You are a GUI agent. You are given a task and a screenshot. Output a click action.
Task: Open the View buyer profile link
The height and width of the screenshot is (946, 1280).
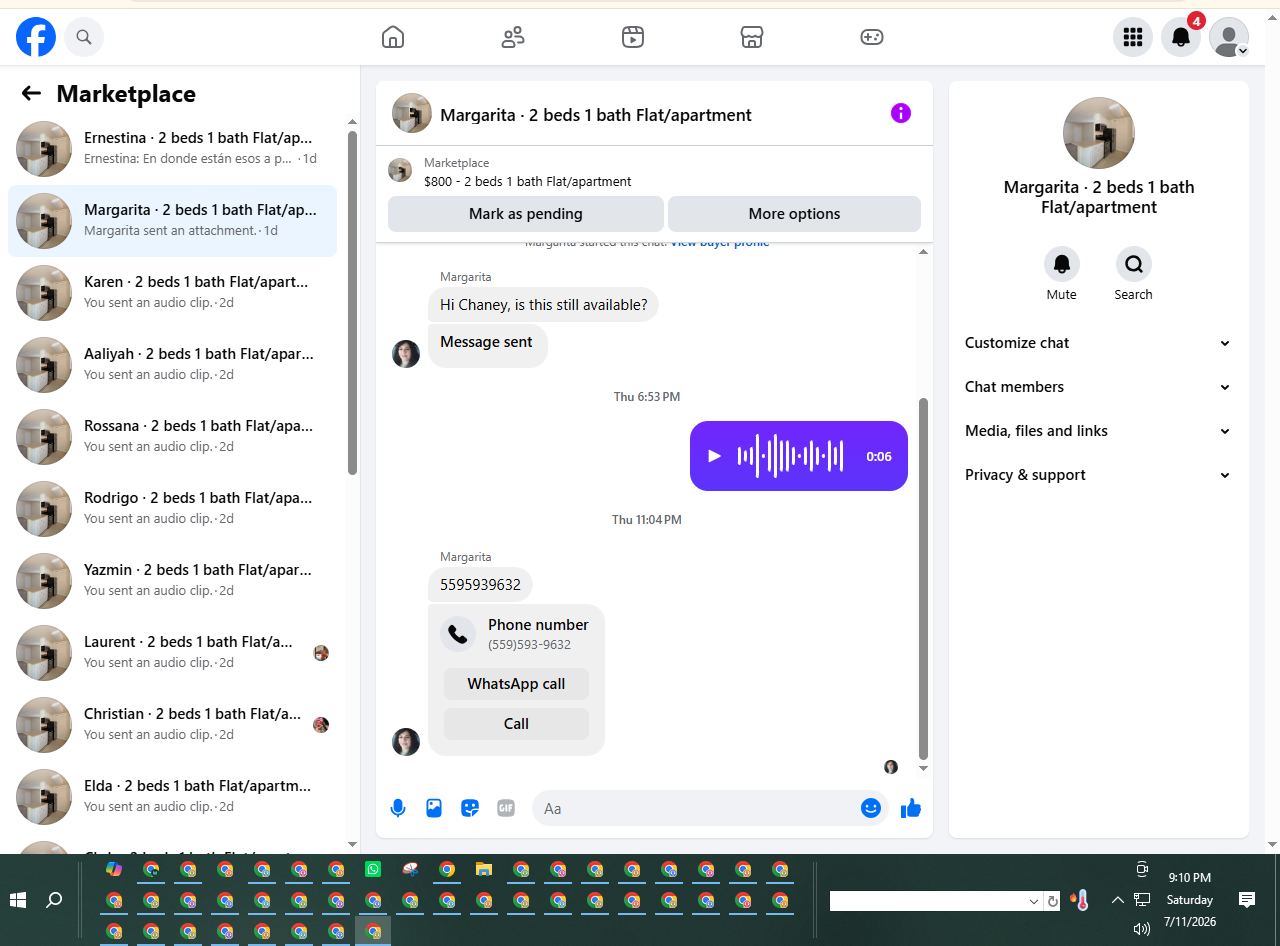pos(720,243)
